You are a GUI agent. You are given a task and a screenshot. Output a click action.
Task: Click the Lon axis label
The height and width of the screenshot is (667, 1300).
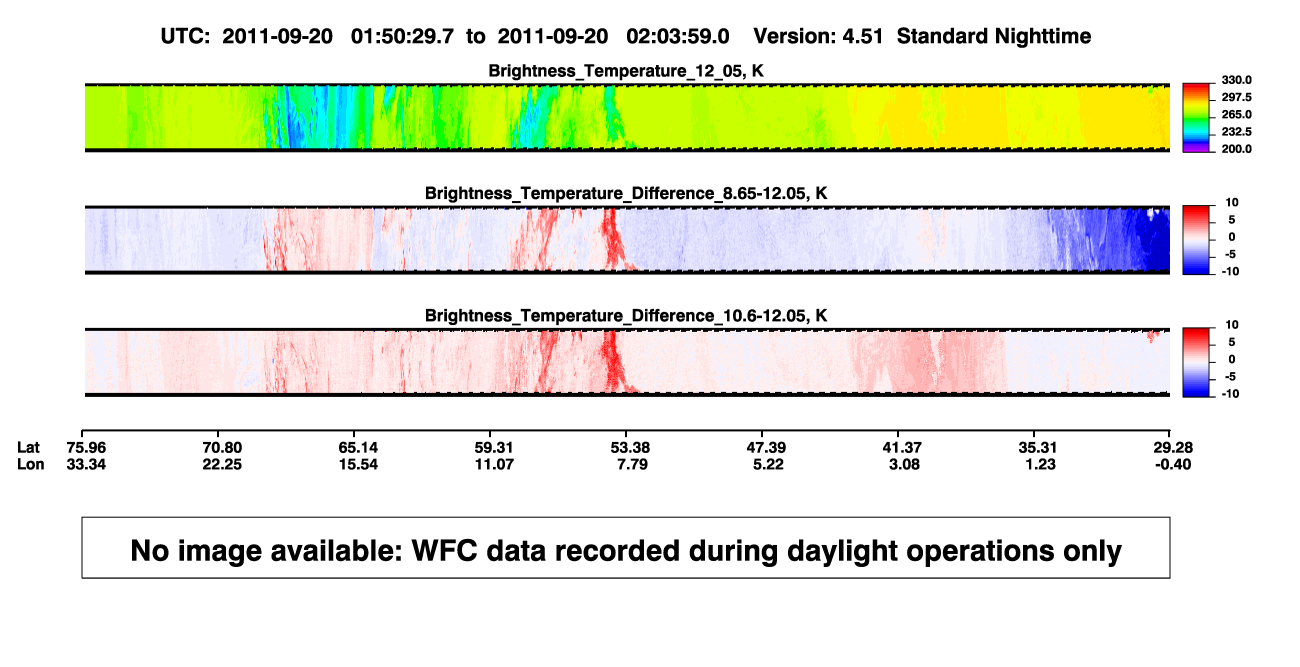coord(30,464)
